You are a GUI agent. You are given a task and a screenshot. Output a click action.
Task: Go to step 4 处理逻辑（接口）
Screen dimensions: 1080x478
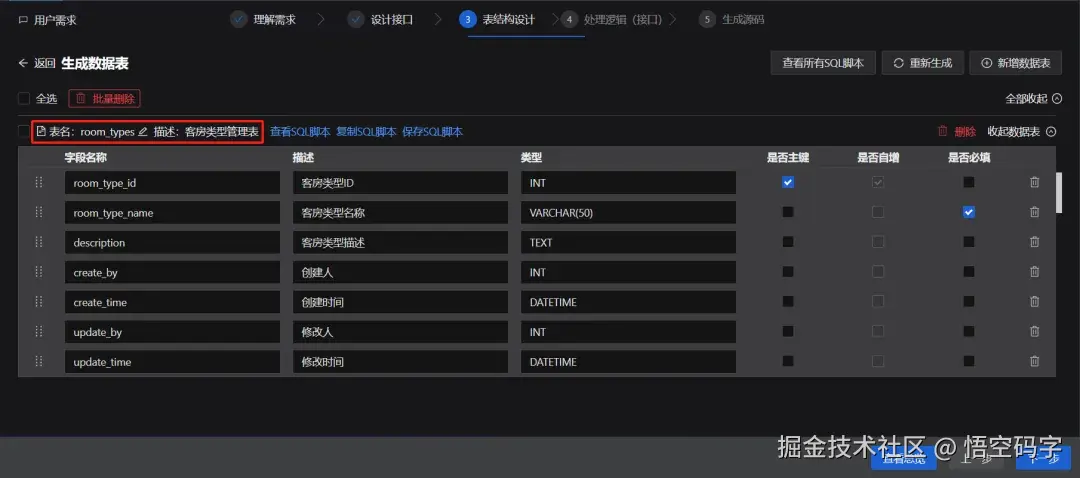[612, 20]
